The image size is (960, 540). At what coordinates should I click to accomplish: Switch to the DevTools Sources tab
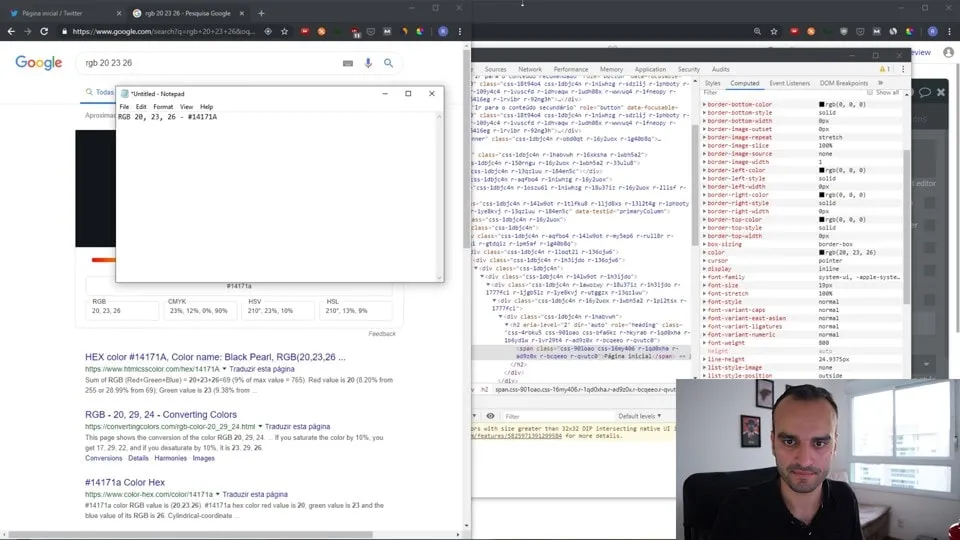495,69
